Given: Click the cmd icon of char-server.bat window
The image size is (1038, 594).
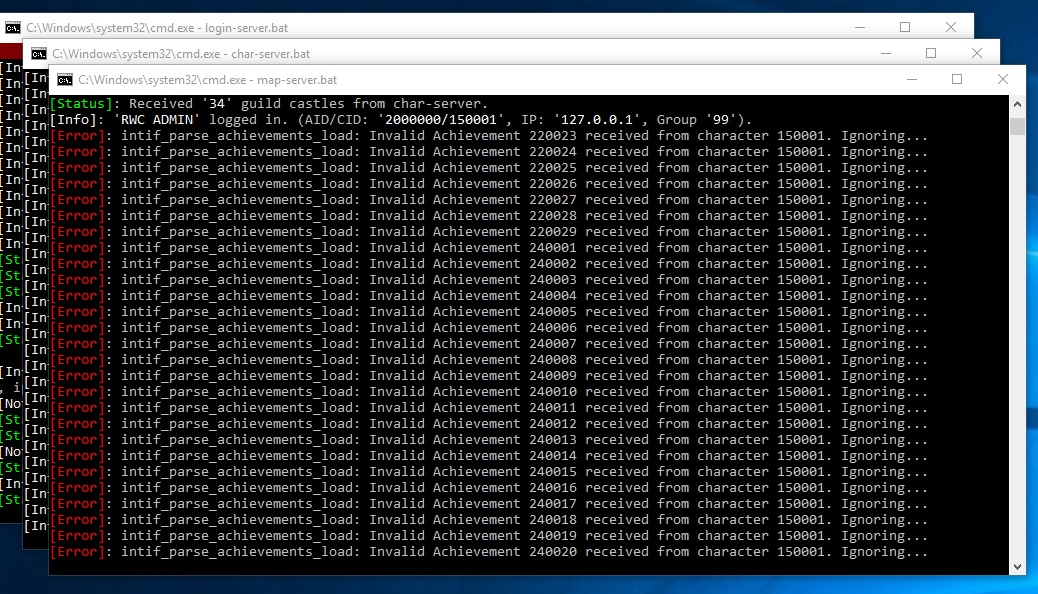Looking at the screenshot, I should point(39,54).
